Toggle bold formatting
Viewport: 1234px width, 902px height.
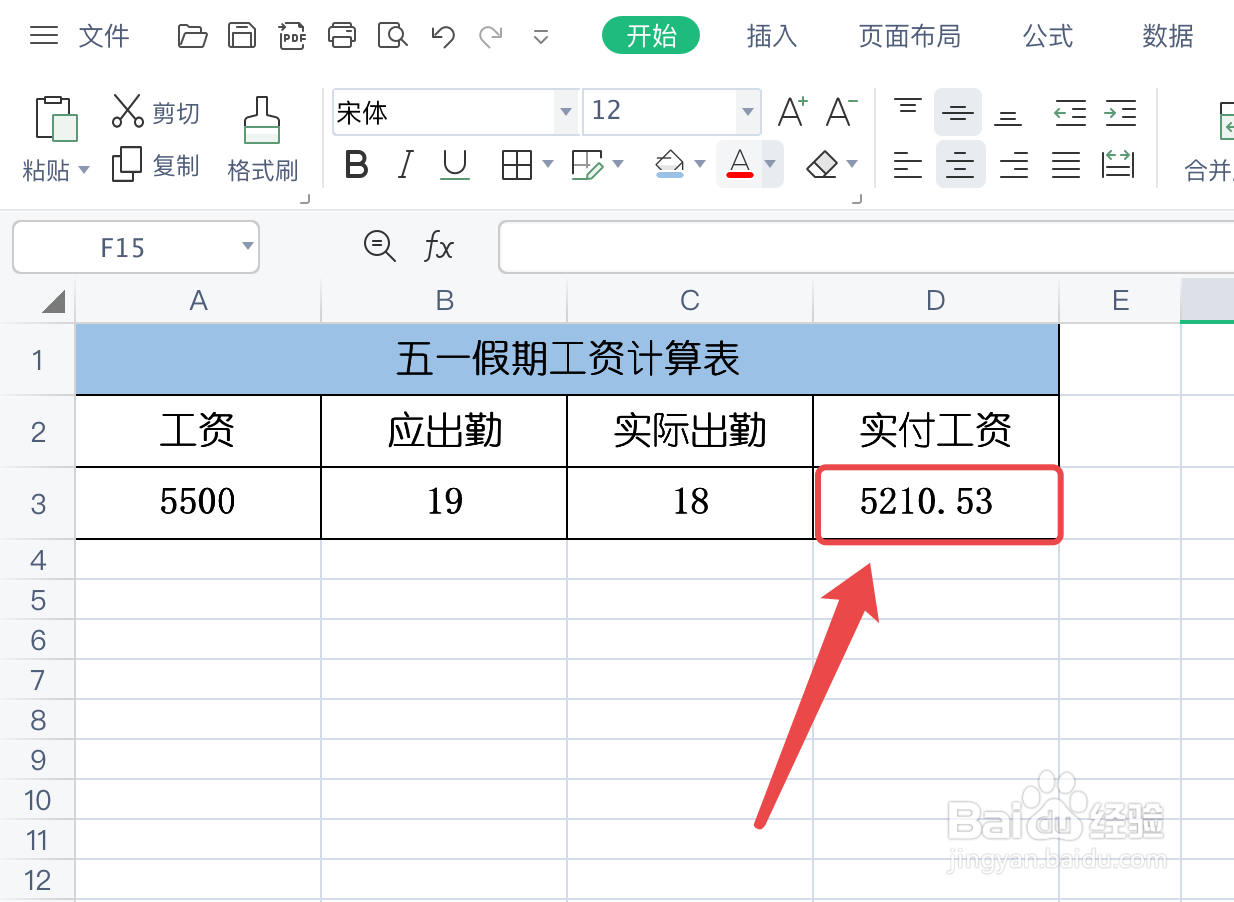356,165
